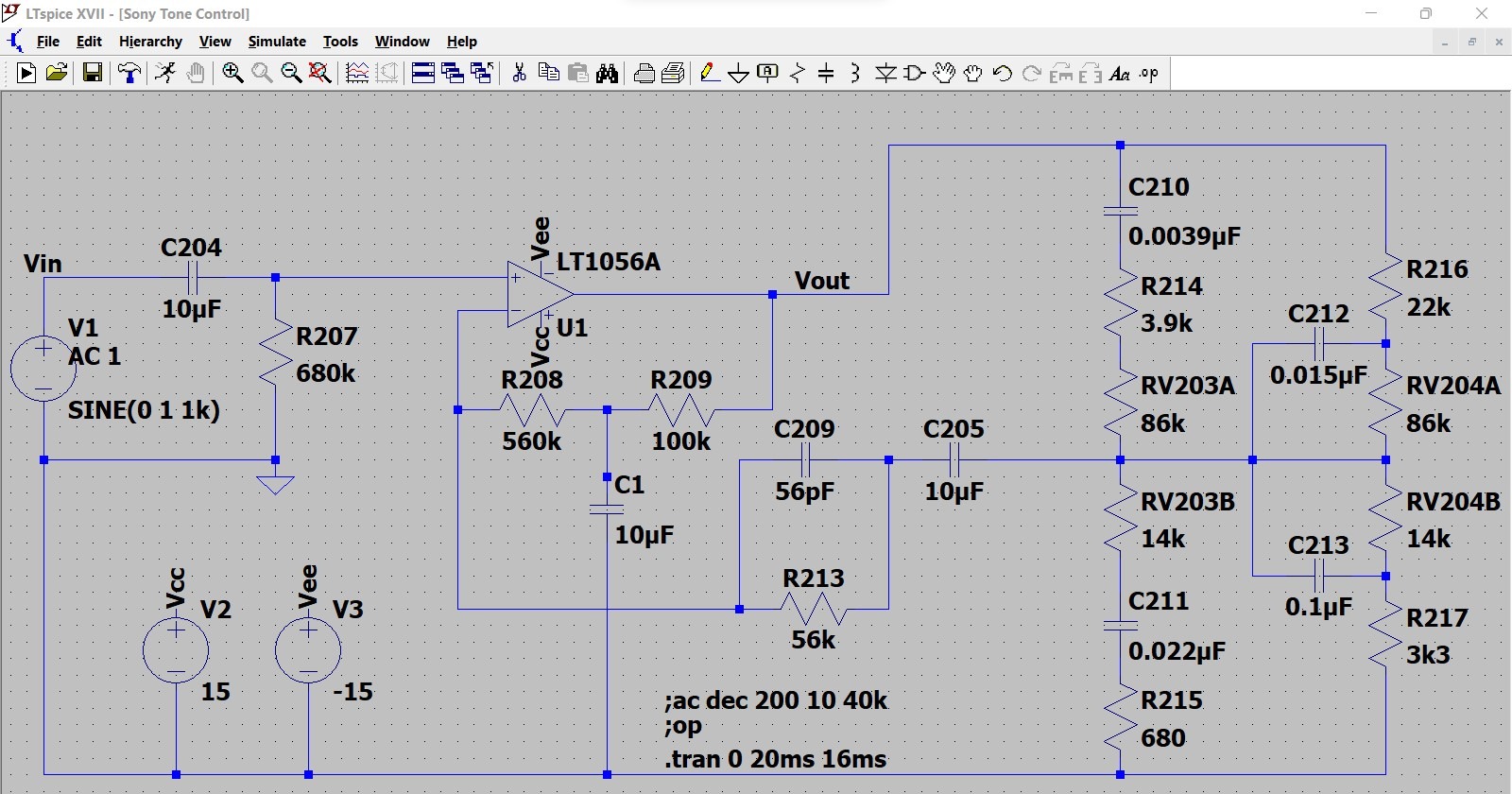
Task: Cascade the windows
Action: coord(482,73)
